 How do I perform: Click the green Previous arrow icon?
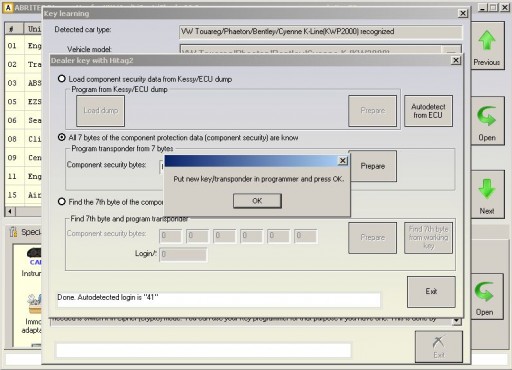point(487,41)
